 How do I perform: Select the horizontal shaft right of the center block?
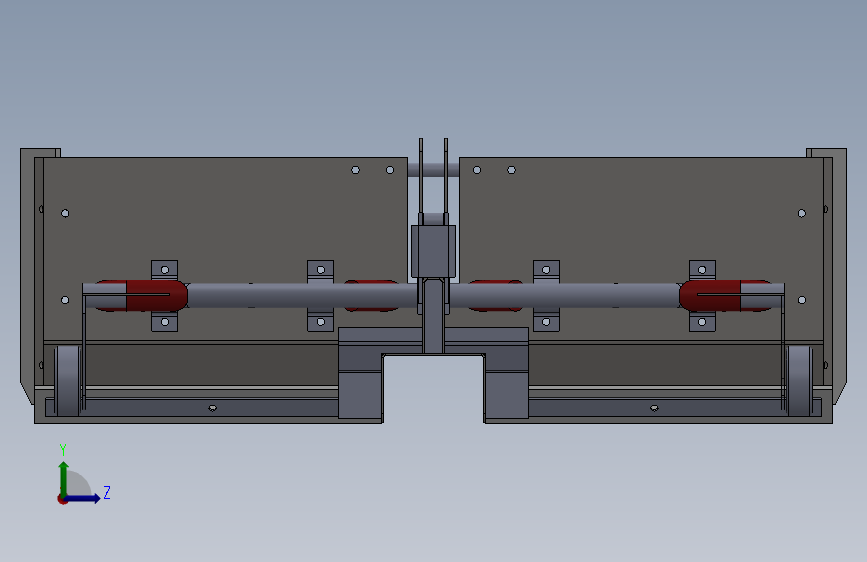[564, 295]
